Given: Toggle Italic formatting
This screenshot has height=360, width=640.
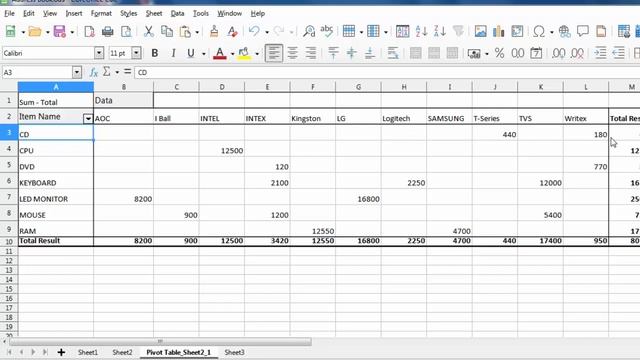Looking at the screenshot, I should pos(173,53).
